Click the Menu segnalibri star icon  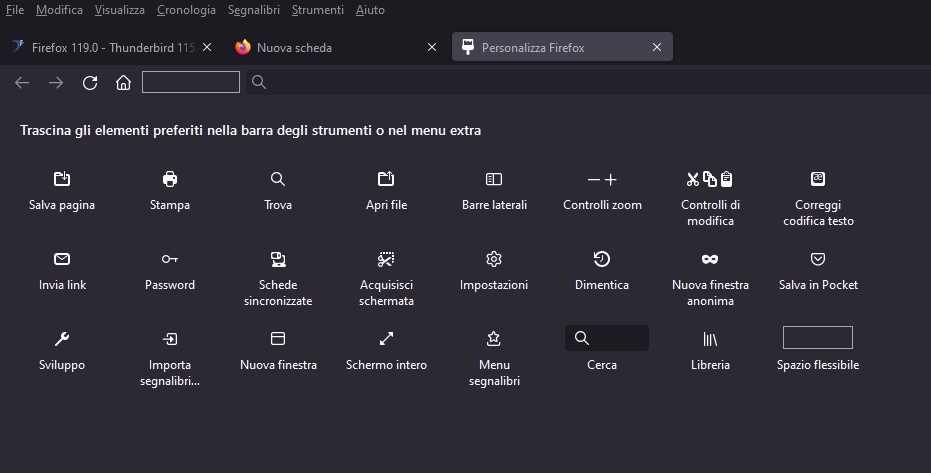tap(494, 338)
